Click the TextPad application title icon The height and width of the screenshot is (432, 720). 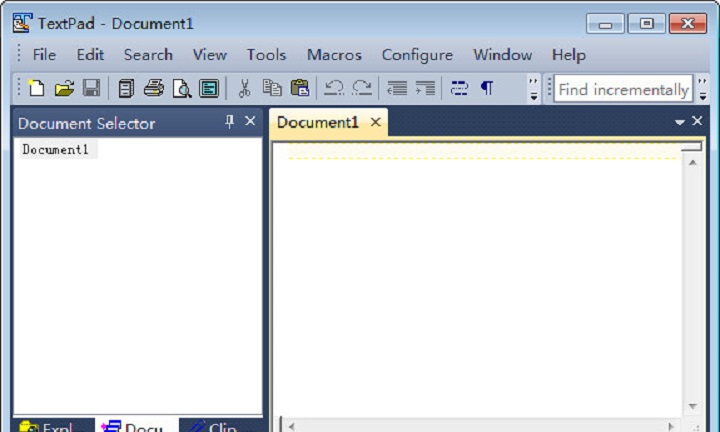click(x=22, y=23)
